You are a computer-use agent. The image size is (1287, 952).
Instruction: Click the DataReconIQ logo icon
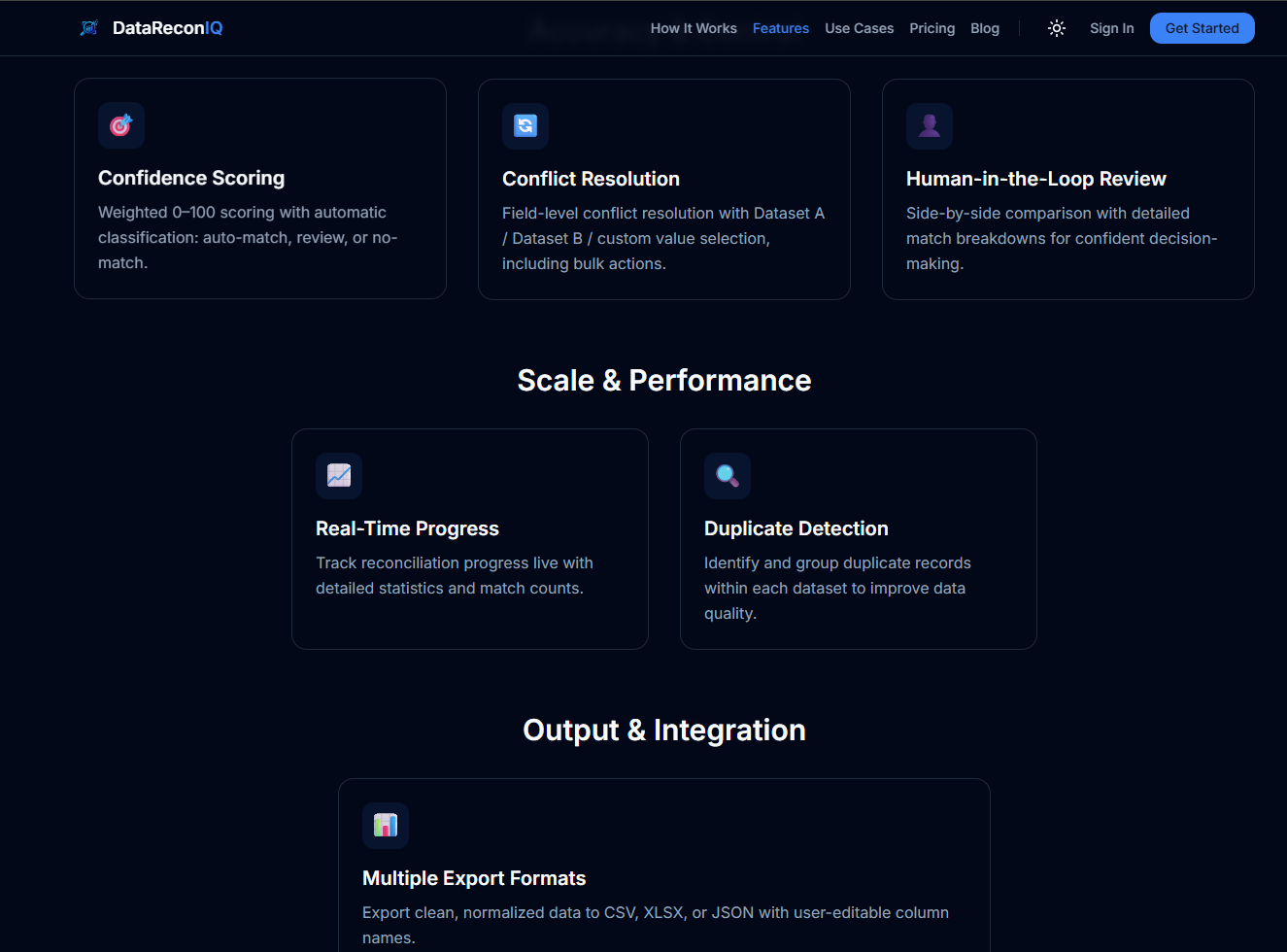[x=87, y=28]
